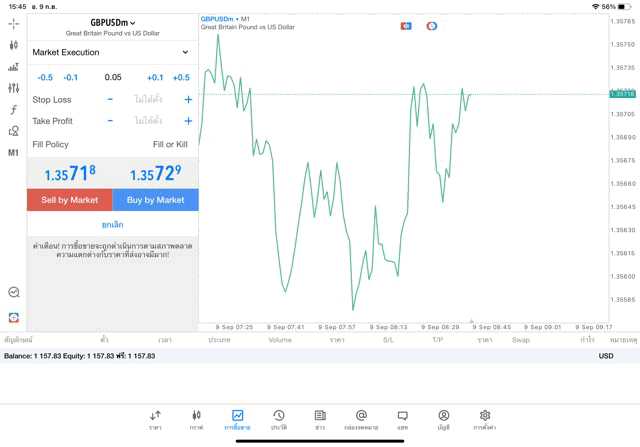Open the drawing objects shapes icon
The height and width of the screenshot is (447, 640).
(14, 131)
